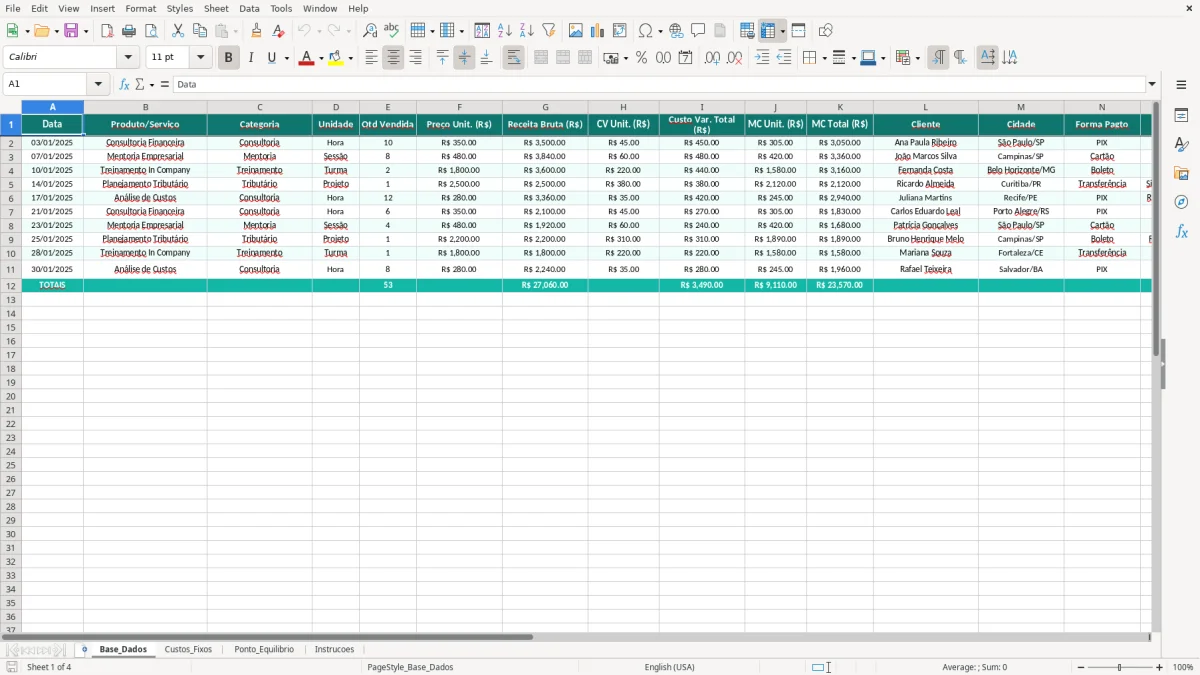Open sidebar Gallery panel
The image size is (1200, 675).
coord(1181,174)
